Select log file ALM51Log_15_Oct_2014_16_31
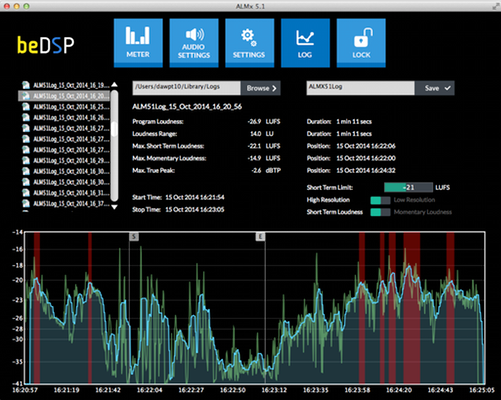This screenshot has width=501, height=400. click(64, 193)
